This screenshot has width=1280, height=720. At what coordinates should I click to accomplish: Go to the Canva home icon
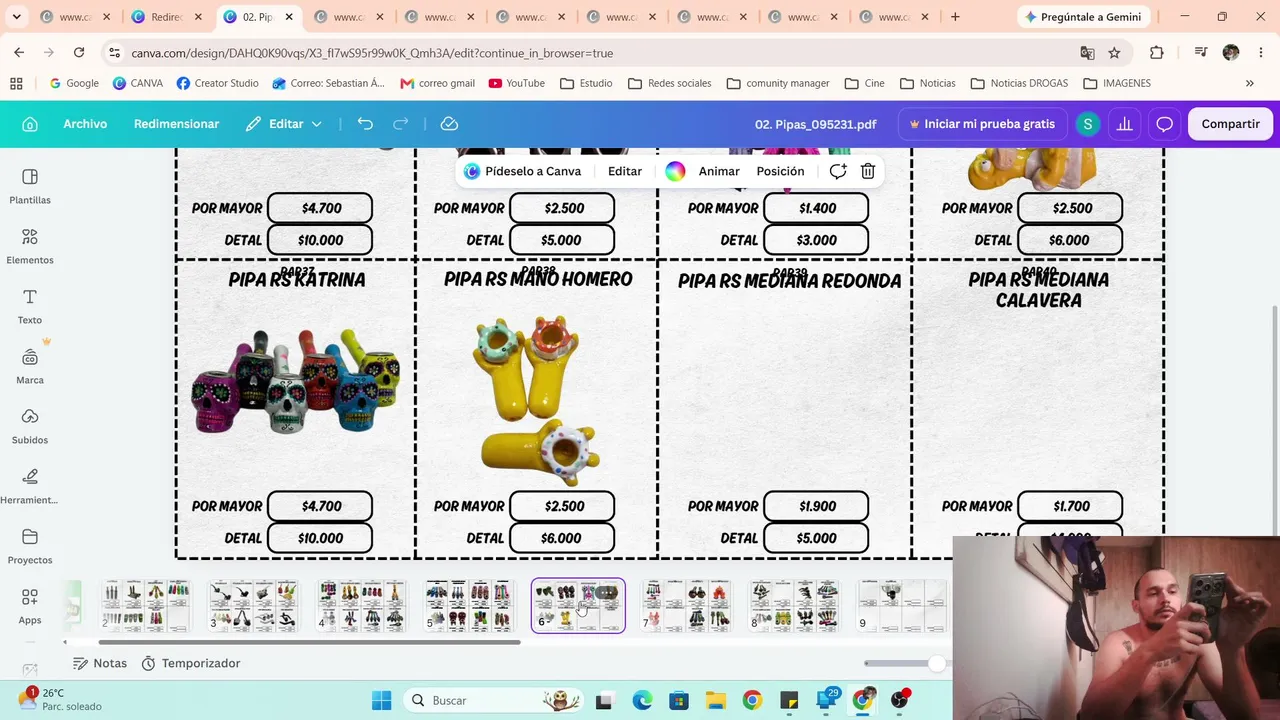click(30, 124)
